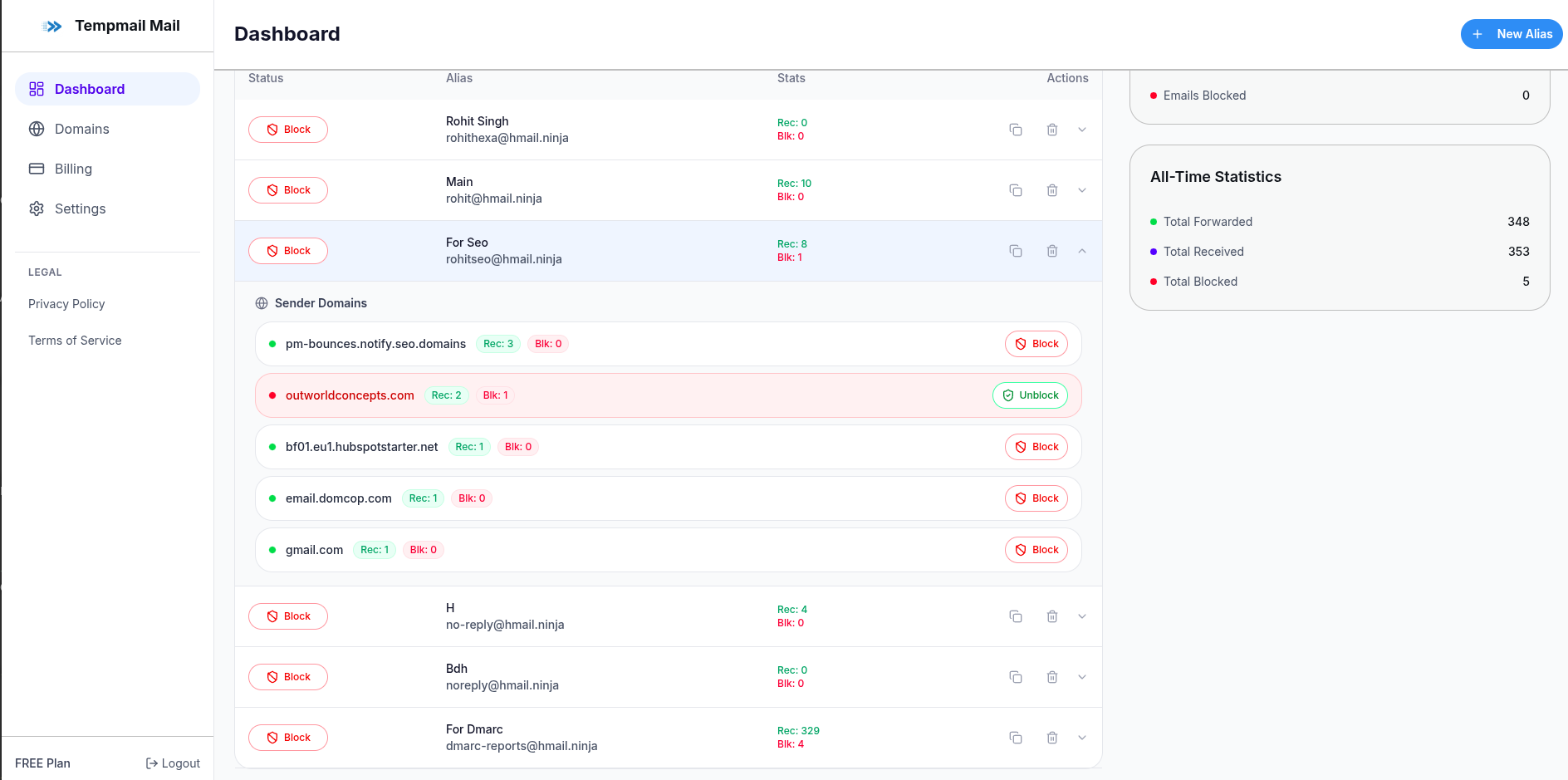Image resolution: width=1568 pixels, height=780 pixels.
Task: Block the gmail.com sender domain
Action: [1036, 550]
